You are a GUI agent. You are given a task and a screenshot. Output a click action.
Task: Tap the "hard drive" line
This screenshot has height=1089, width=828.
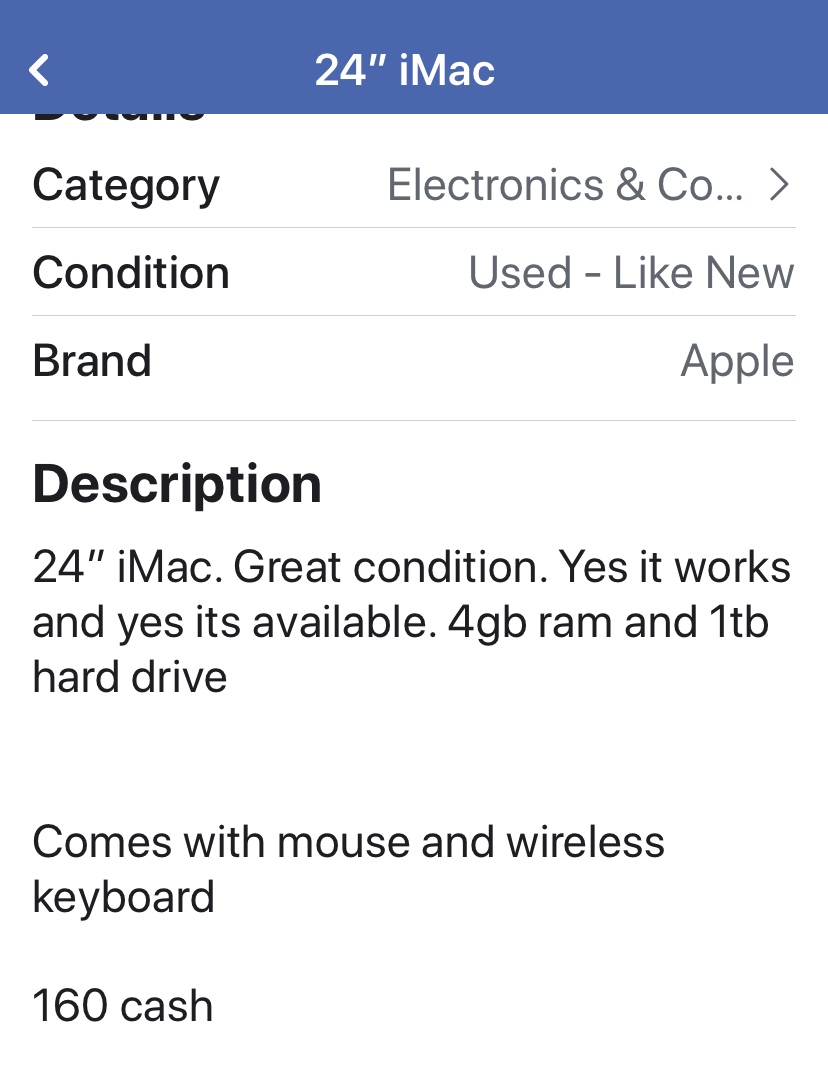click(130, 677)
